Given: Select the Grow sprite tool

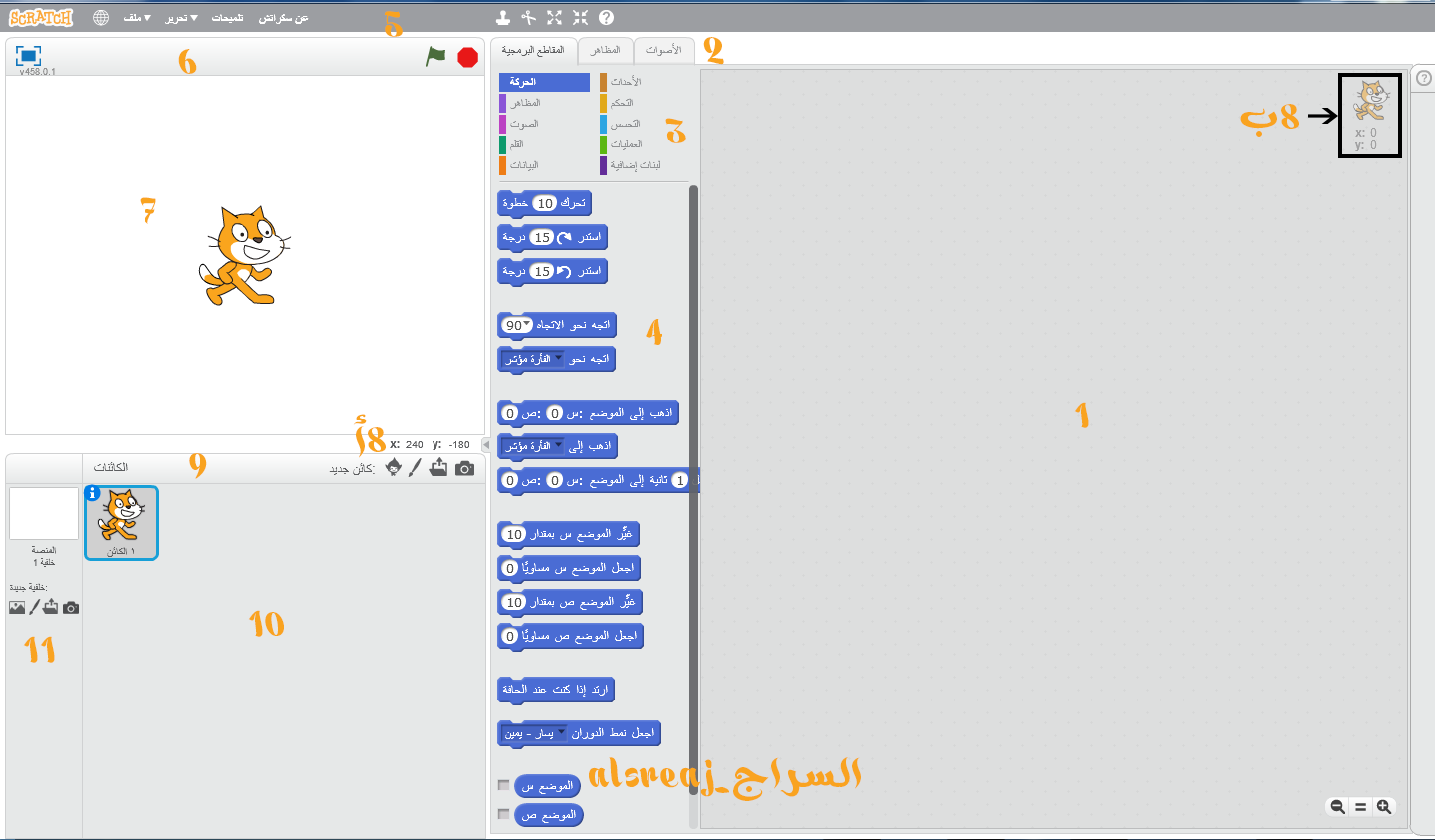Looking at the screenshot, I should 554,17.
